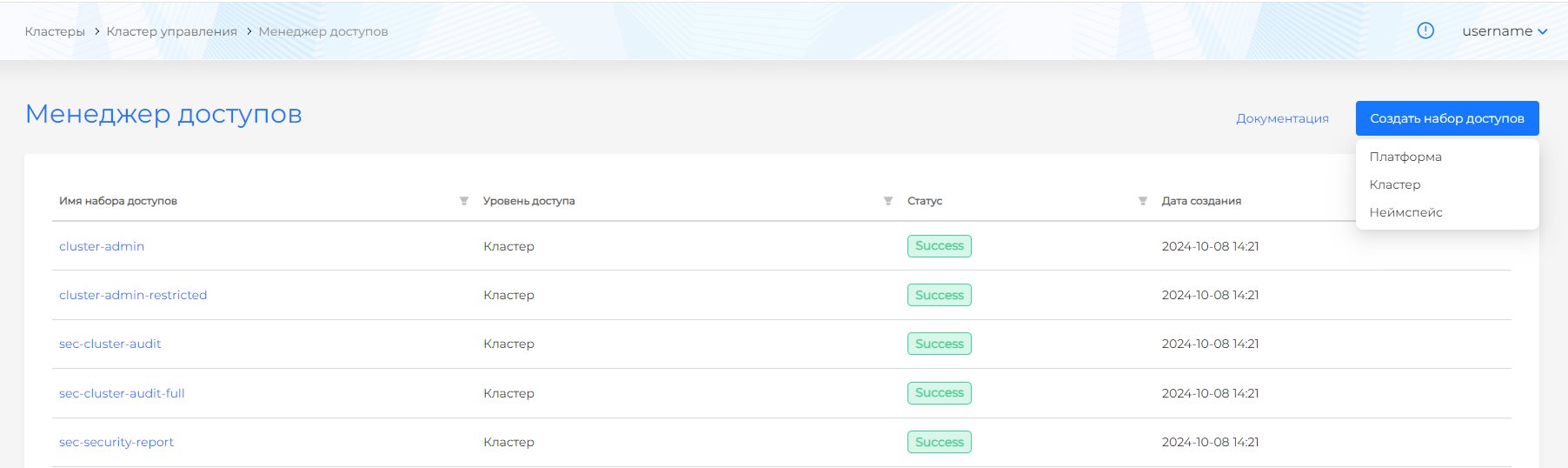Open the sec-cluster-audit entry
The image size is (1568, 468).
point(110,344)
